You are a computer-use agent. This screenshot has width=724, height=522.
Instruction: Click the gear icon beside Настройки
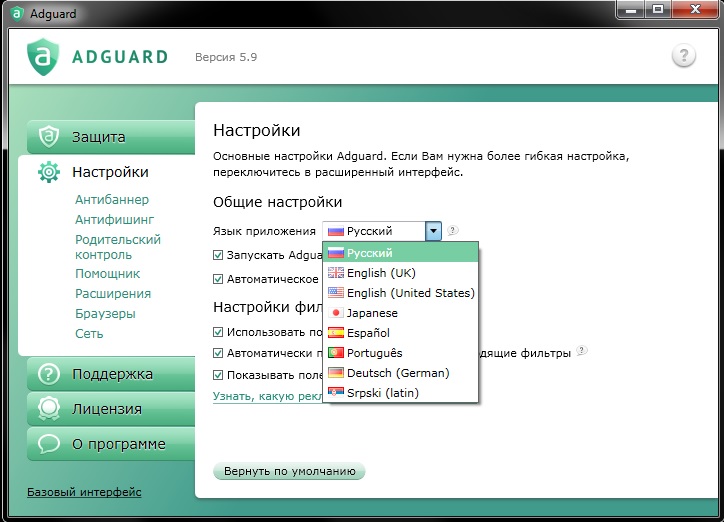click(49, 172)
